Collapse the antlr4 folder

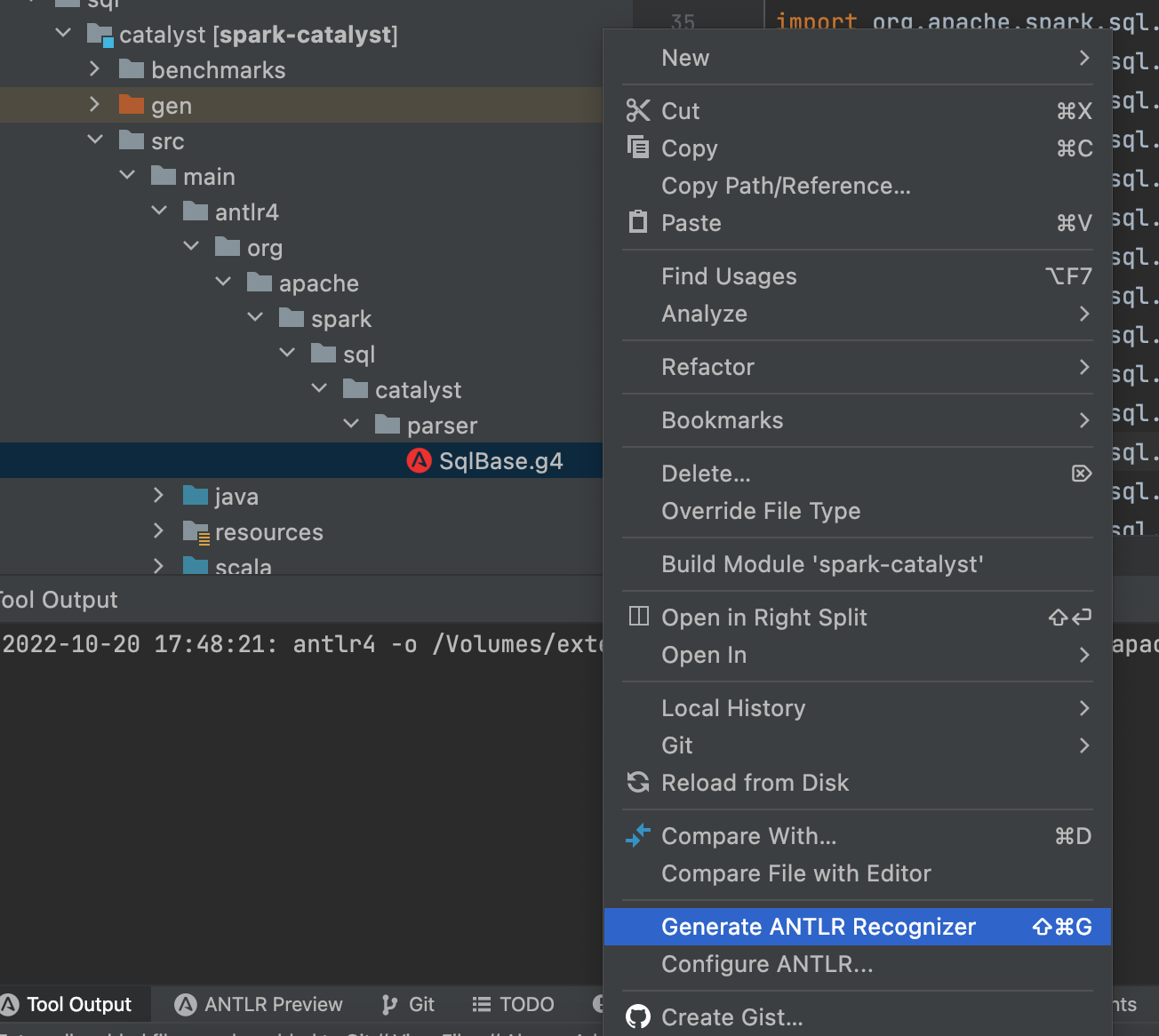pos(159,211)
